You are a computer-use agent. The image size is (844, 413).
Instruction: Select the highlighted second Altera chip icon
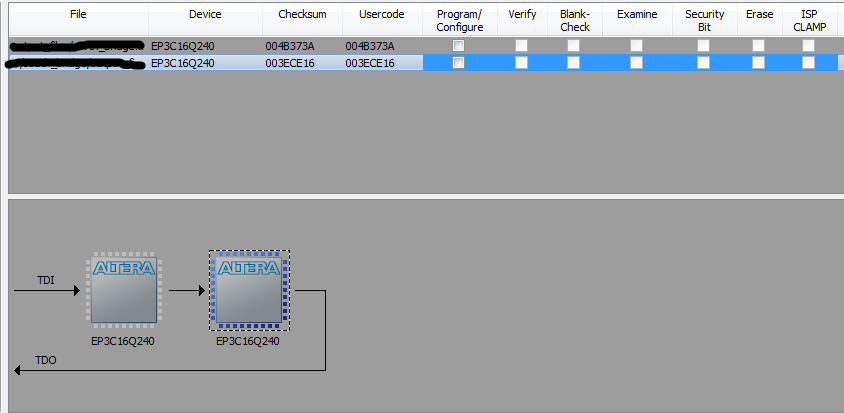tap(249, 290)
